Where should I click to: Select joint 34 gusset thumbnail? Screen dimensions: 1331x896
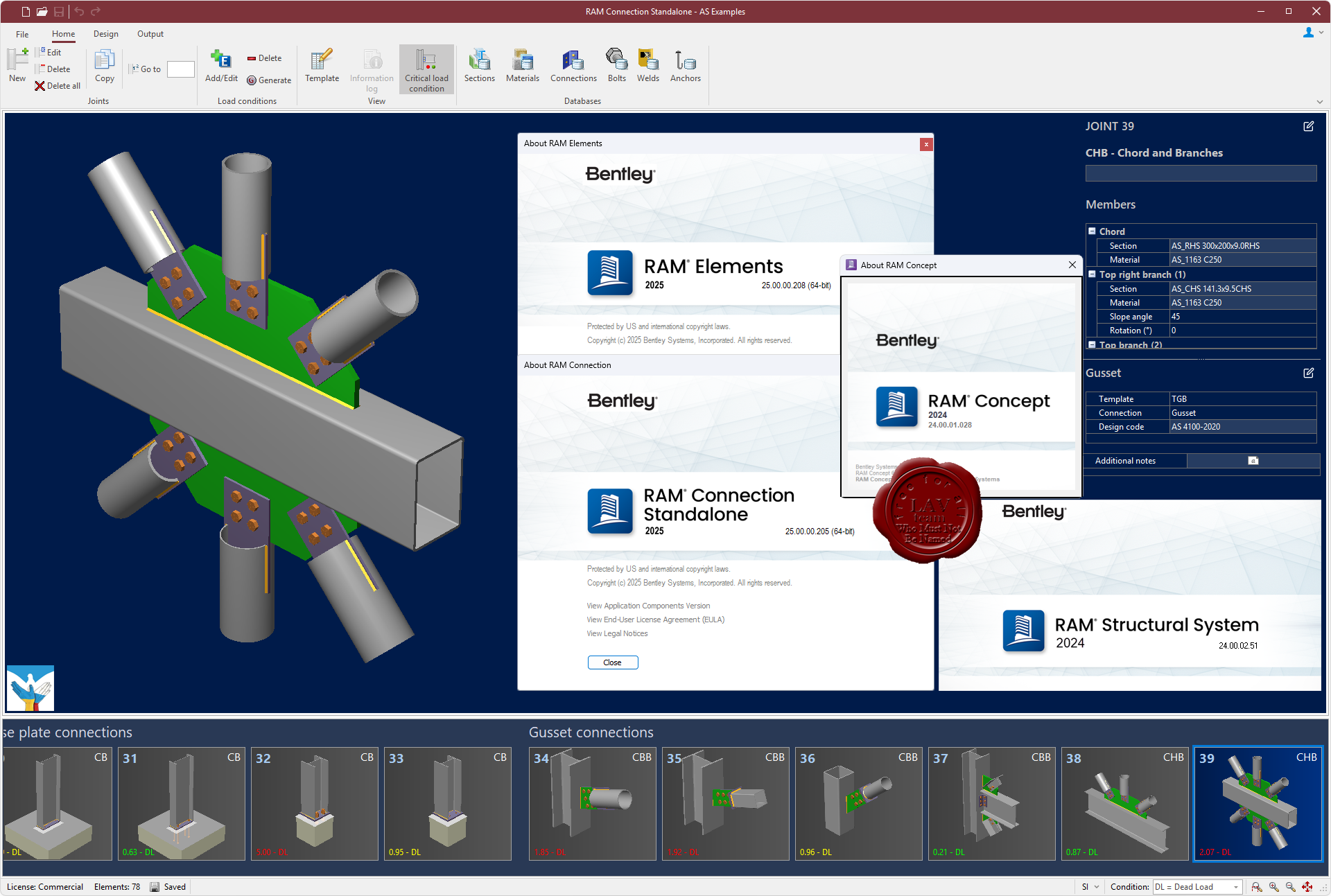[x=593, y=804]
